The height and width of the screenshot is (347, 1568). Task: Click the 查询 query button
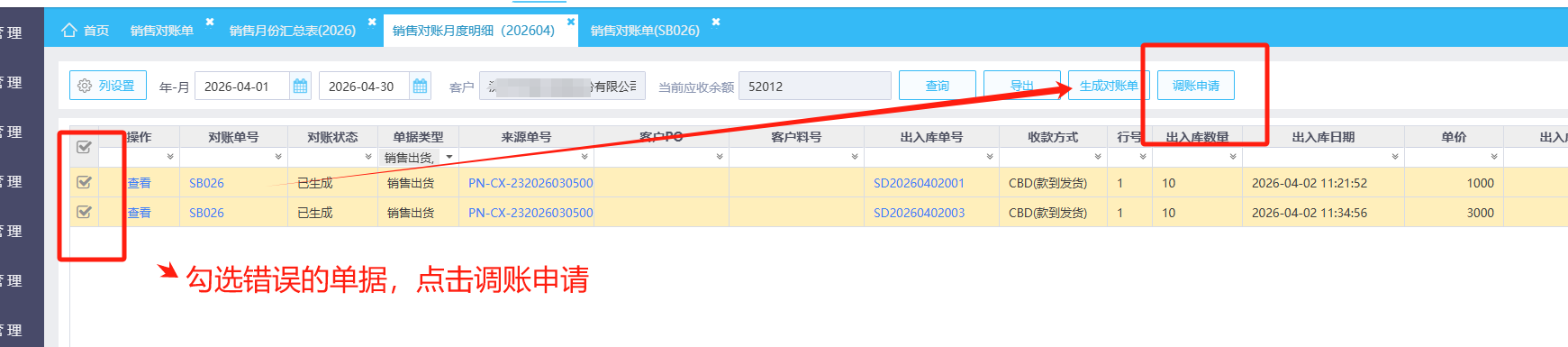[x=938, y=86]
